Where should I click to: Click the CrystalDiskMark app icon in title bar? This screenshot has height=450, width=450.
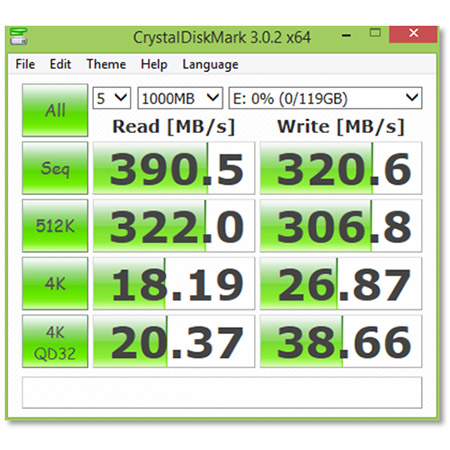coord(19,36)
